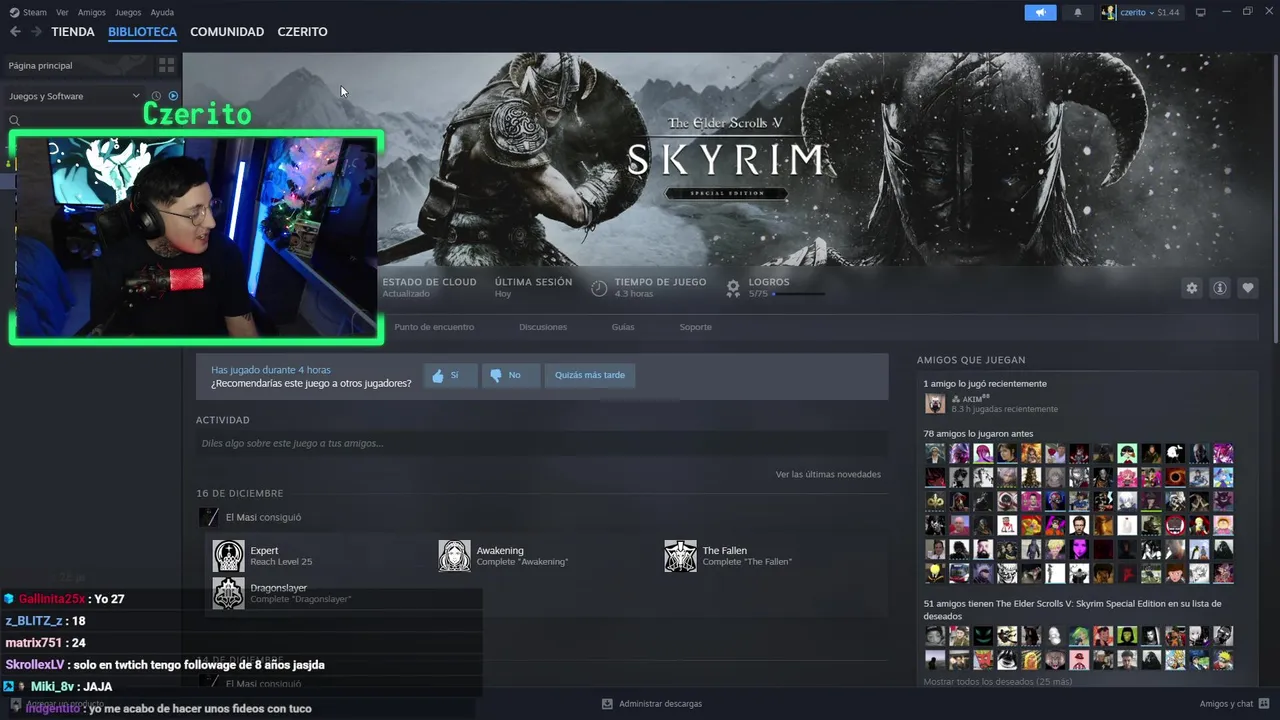Click the ÚLTIMA SESIÓN info
This screenshot has width=1280, height=720.
tap(533, 287)
